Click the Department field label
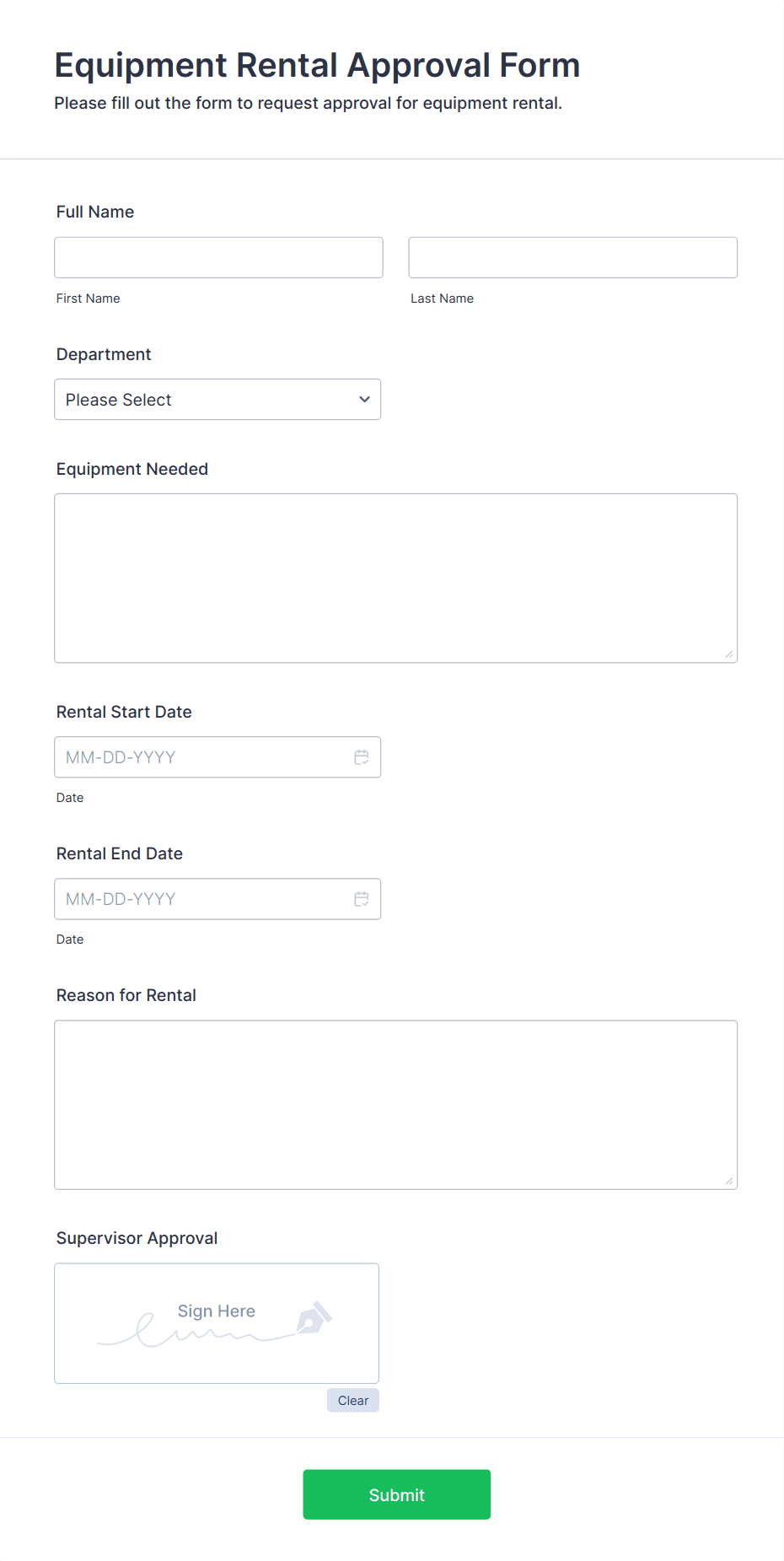 click(x=104, y=354)
